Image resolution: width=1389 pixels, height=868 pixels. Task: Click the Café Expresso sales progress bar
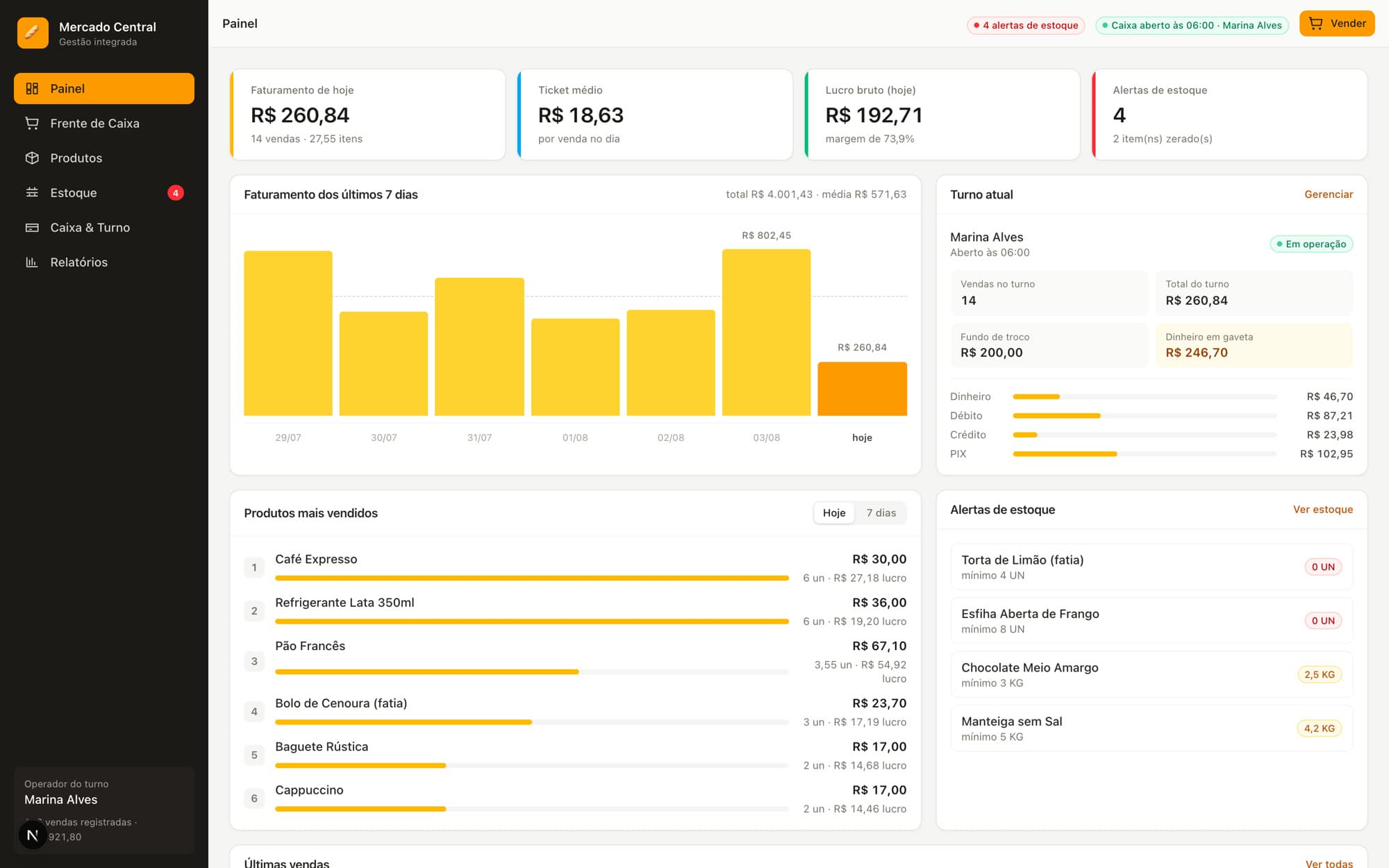(x=532, y=578)
